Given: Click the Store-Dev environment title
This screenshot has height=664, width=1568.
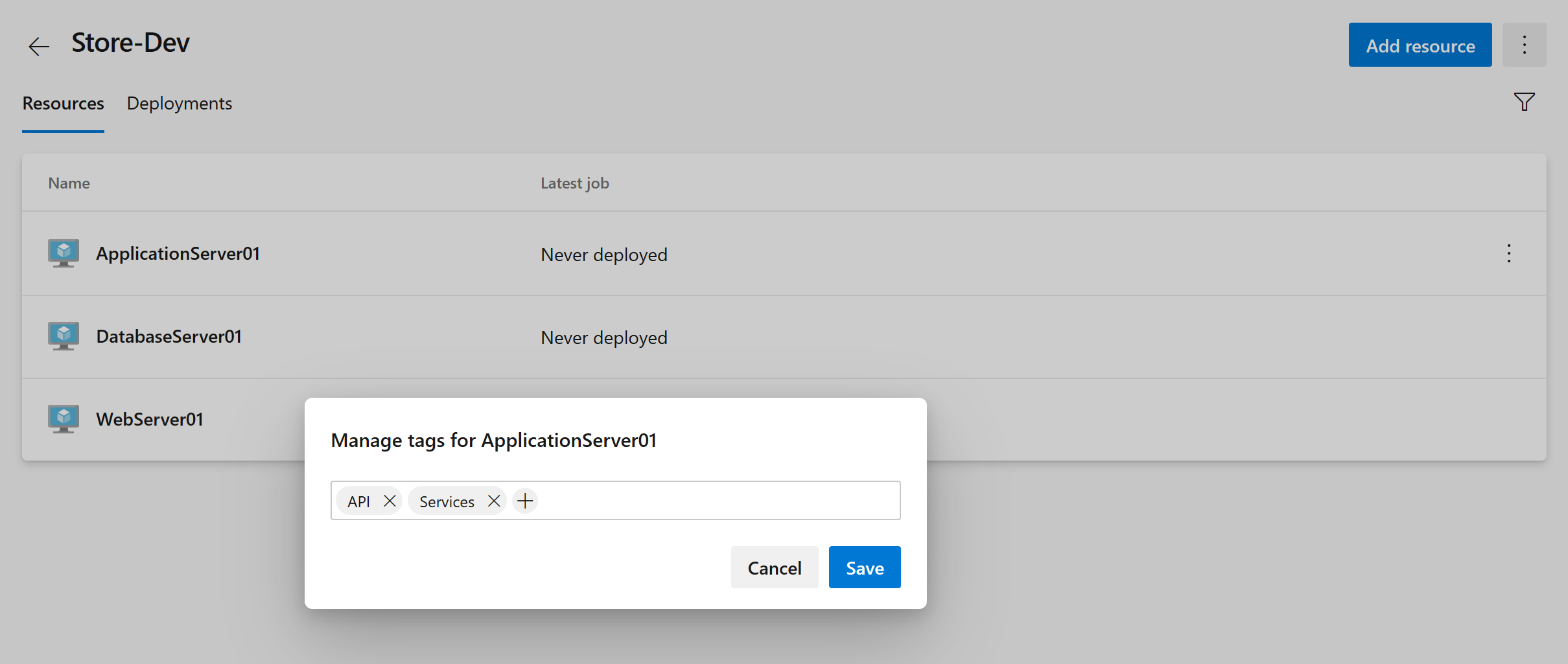Looking at the screenshot, I should 130,42.
